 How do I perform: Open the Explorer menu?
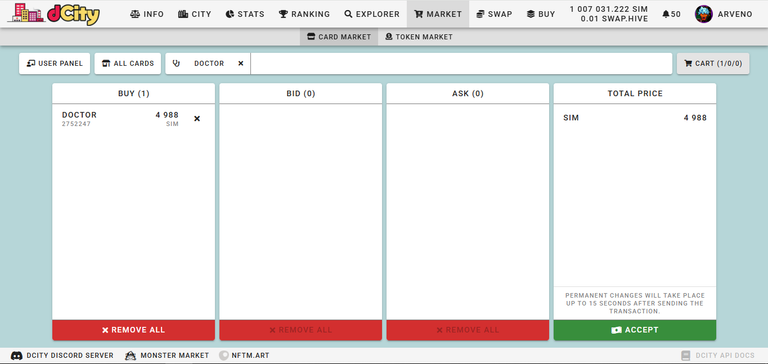tap(372, 14)
